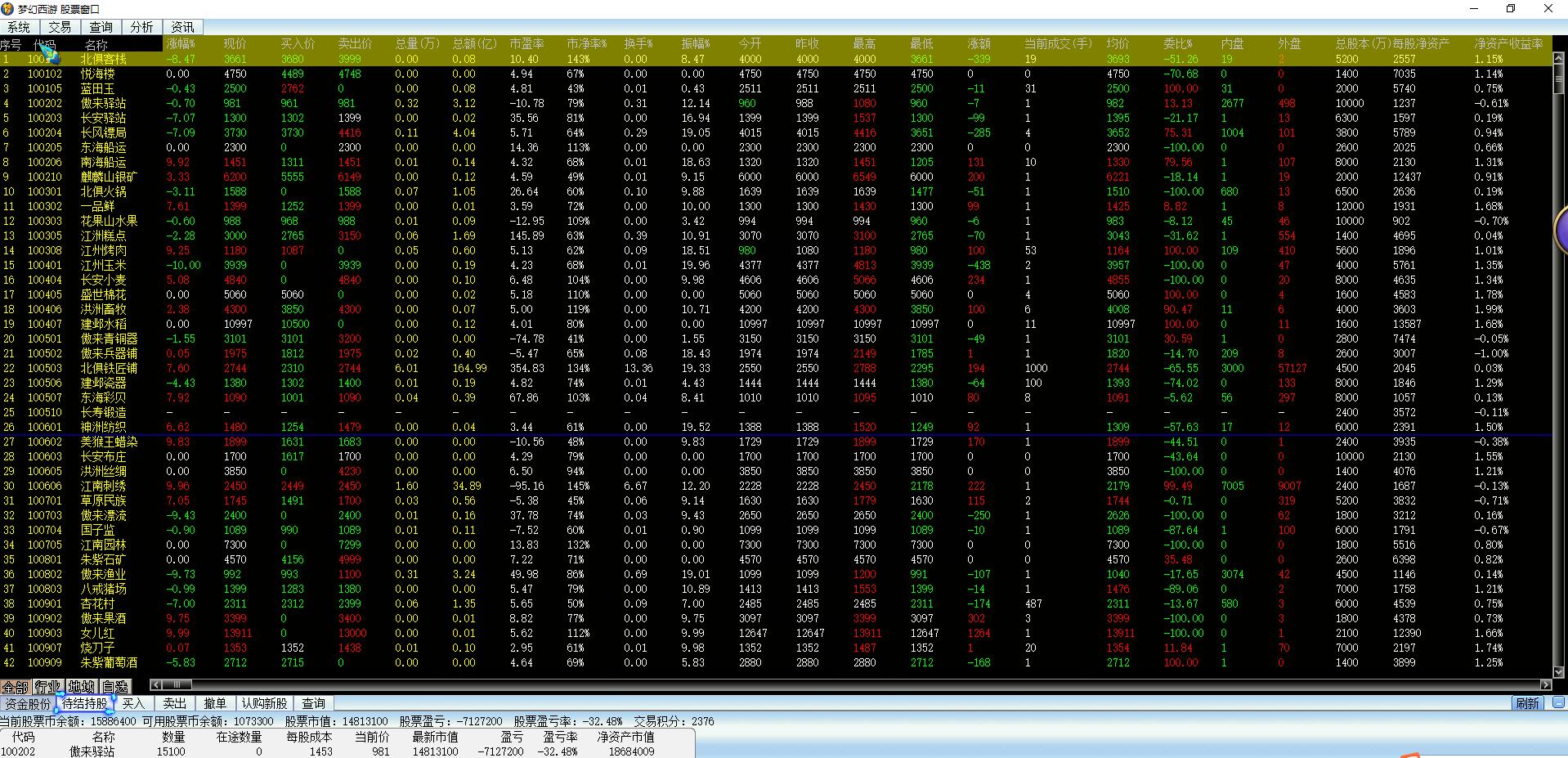Click the app icon in the title bar
The height and width of the screenshot is (758, 1568).
tap(8, 9)
